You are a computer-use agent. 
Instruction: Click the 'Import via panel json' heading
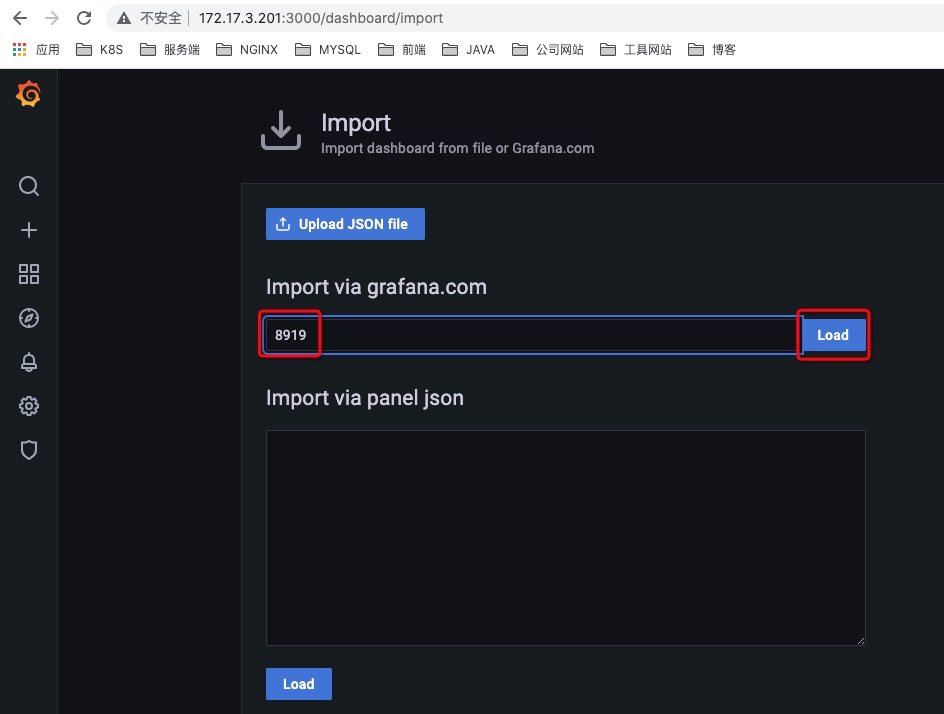365,398
